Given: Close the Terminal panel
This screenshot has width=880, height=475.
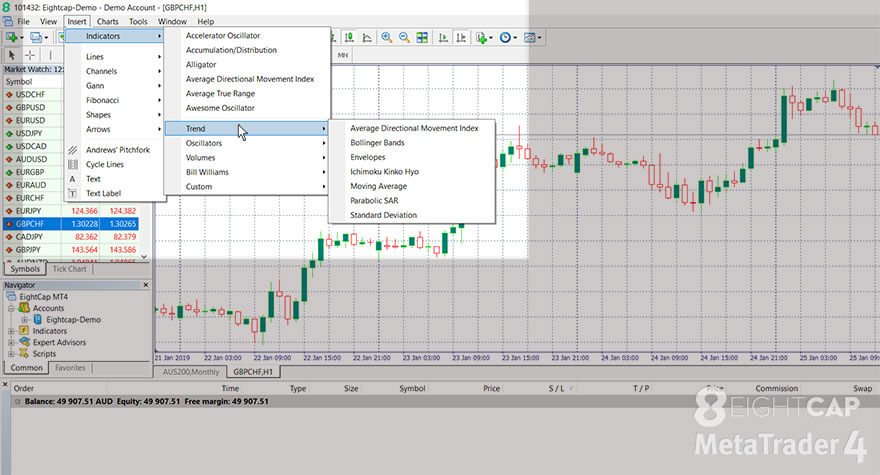Looking at the screenshot, I should (x=5, y=385).
